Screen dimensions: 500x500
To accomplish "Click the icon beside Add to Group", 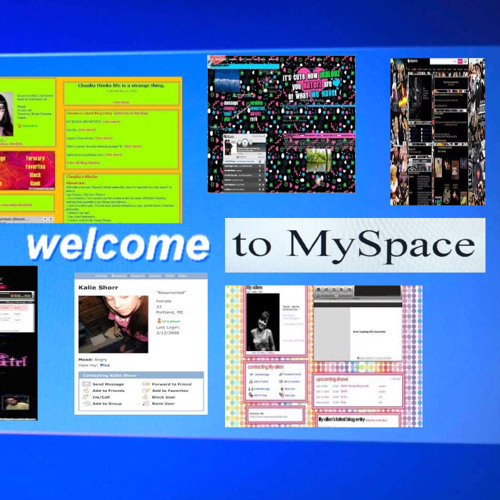I will [x=86, y=404].
